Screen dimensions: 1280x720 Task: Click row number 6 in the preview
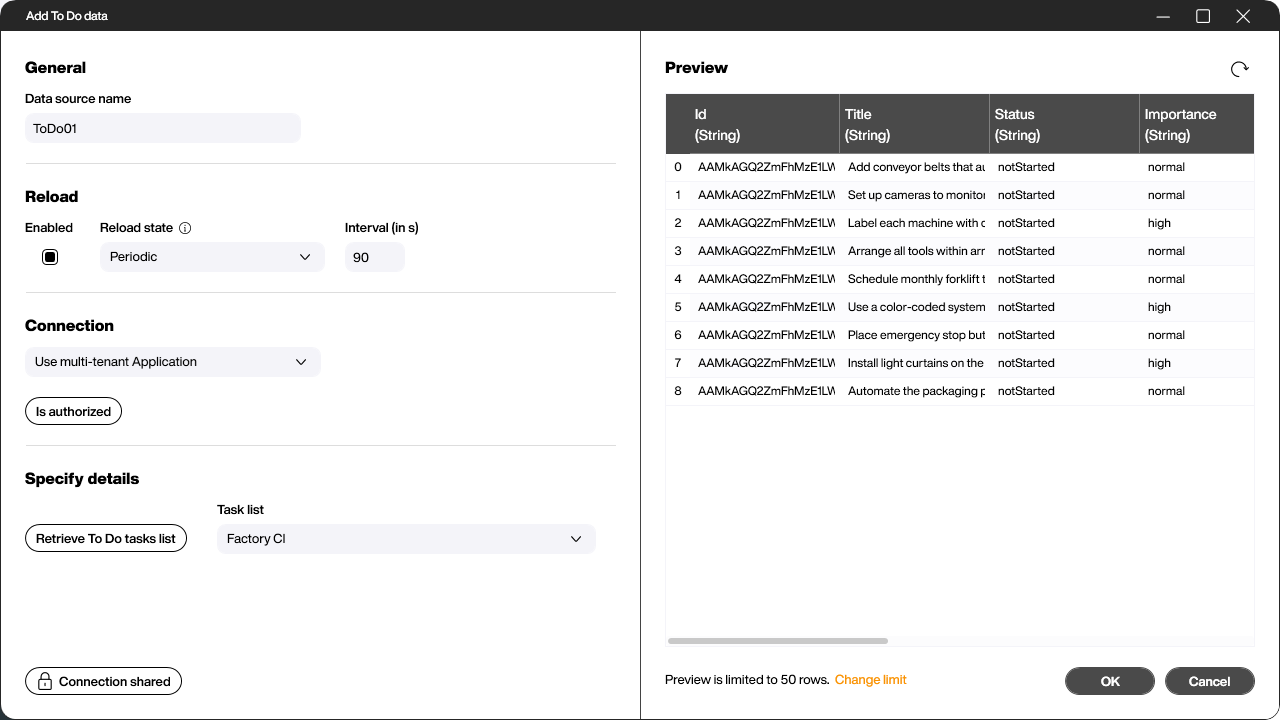pos(678,335)
